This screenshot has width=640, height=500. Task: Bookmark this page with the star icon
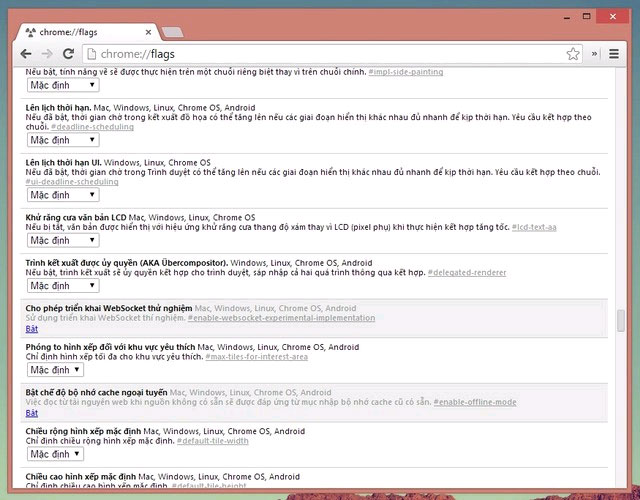[573, 54]
